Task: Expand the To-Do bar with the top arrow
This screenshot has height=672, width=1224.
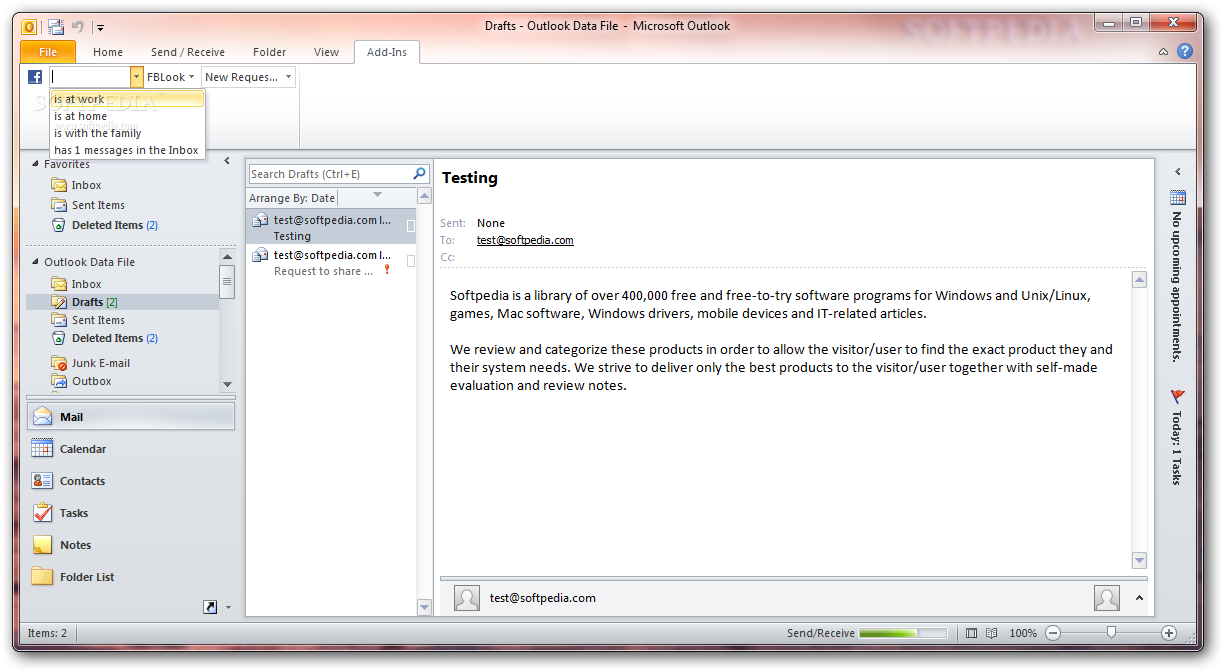Action: (1178, 172)
